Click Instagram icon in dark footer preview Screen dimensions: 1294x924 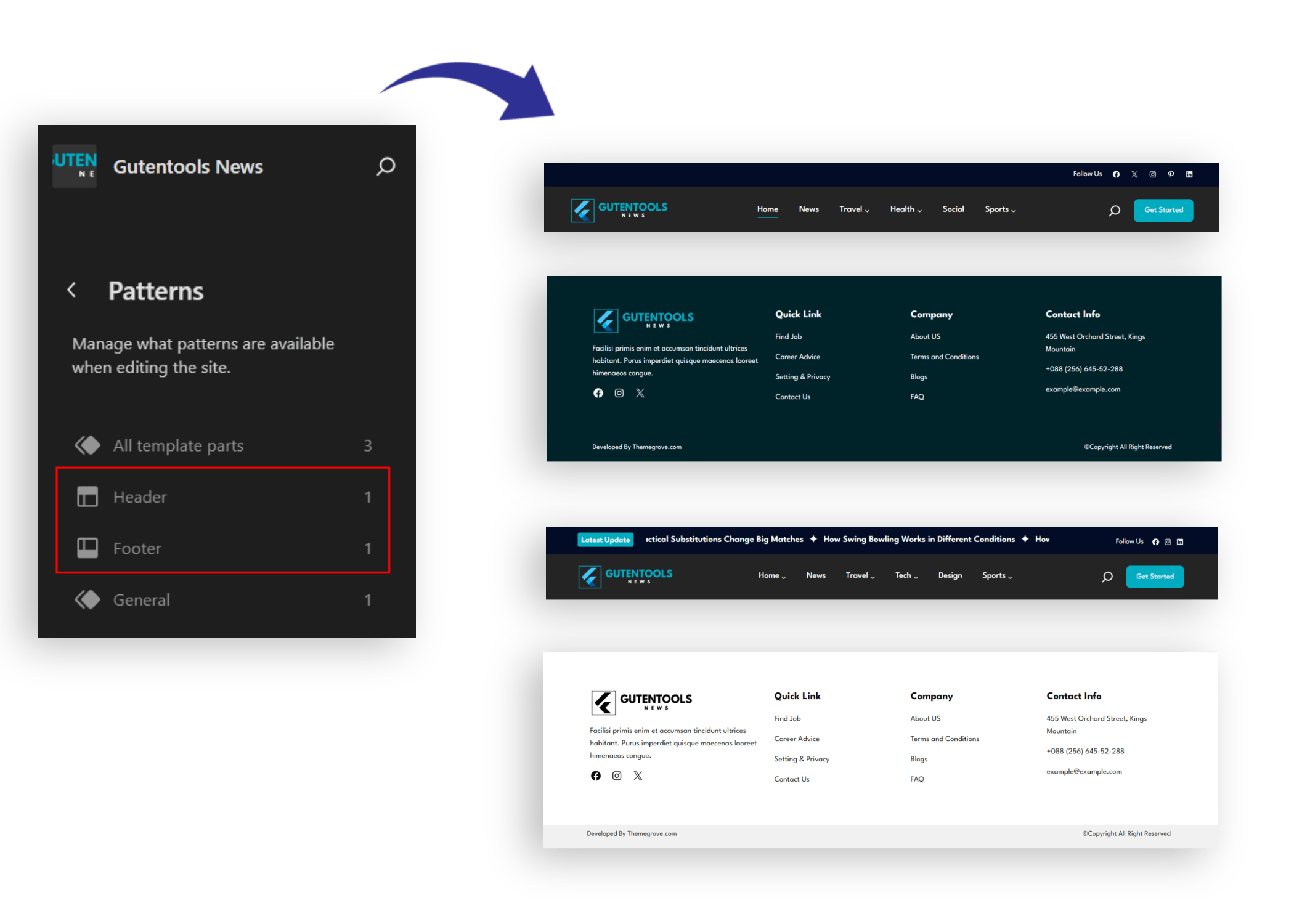[619, 393]
